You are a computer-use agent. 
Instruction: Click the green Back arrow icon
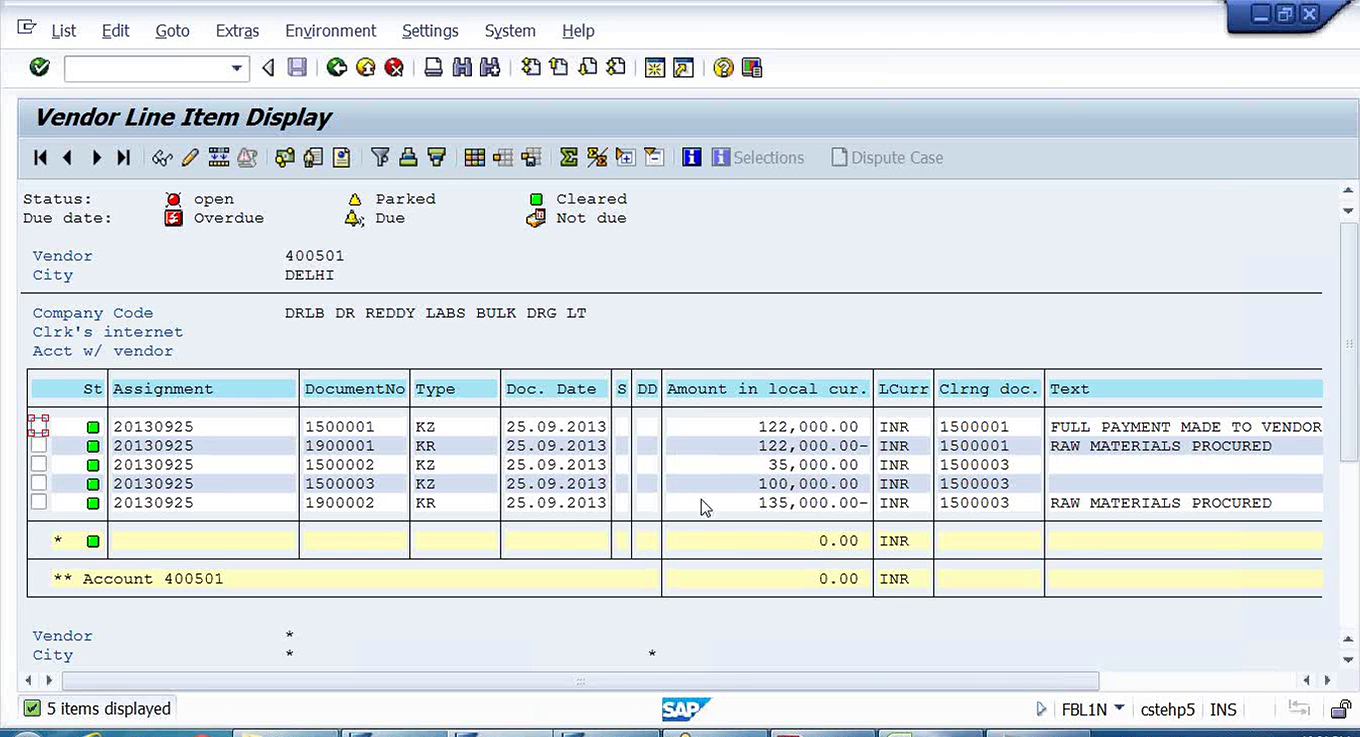(x=337, y=68)
